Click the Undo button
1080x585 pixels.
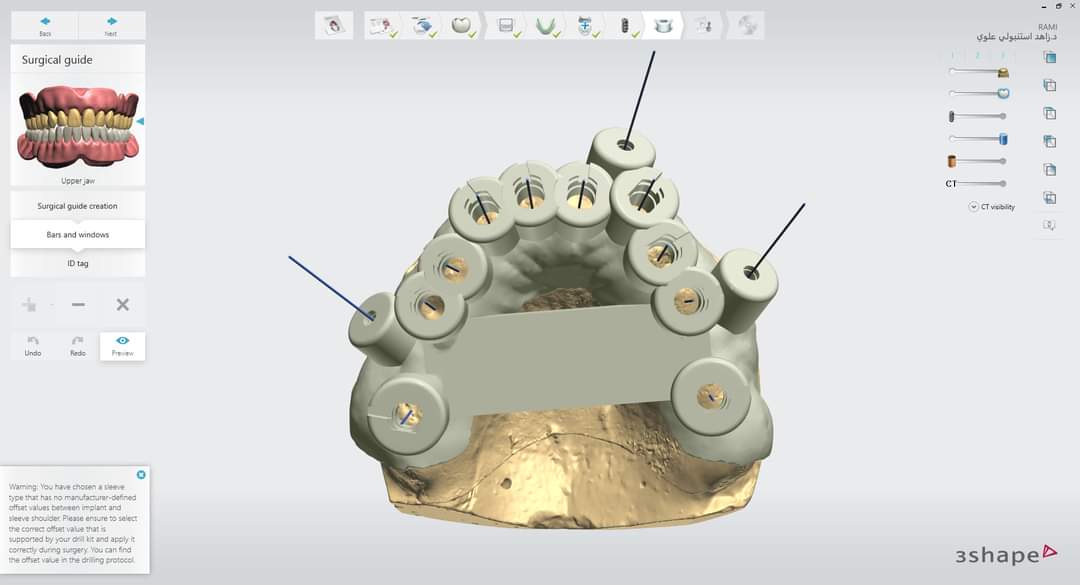coord(33,345)
